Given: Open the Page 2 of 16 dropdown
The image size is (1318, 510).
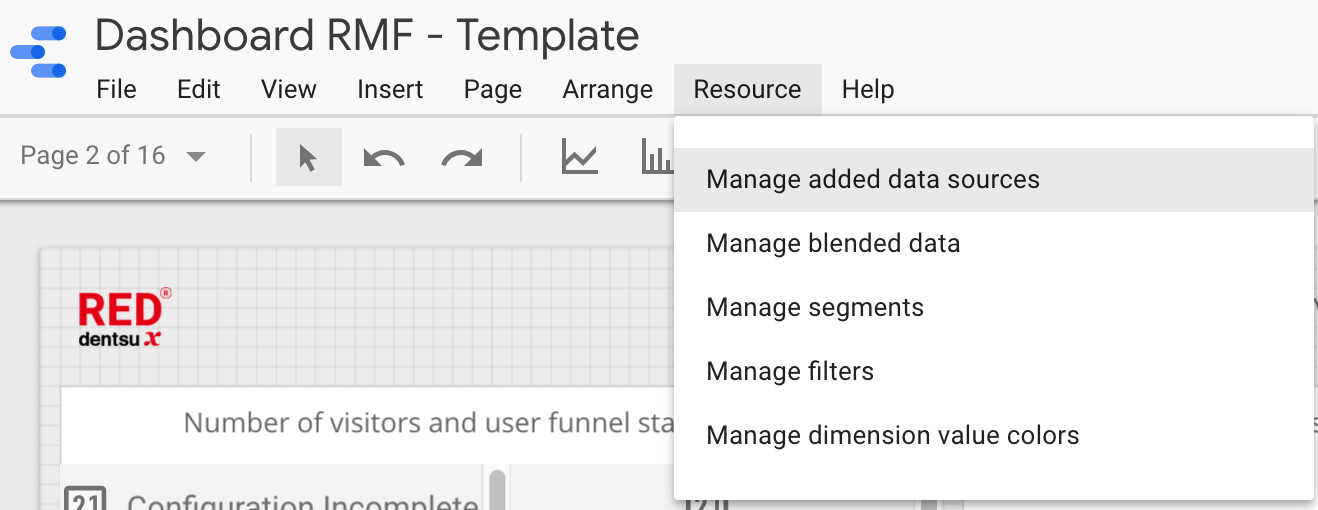Looking at the screenshot, I should tap(113, 156).
